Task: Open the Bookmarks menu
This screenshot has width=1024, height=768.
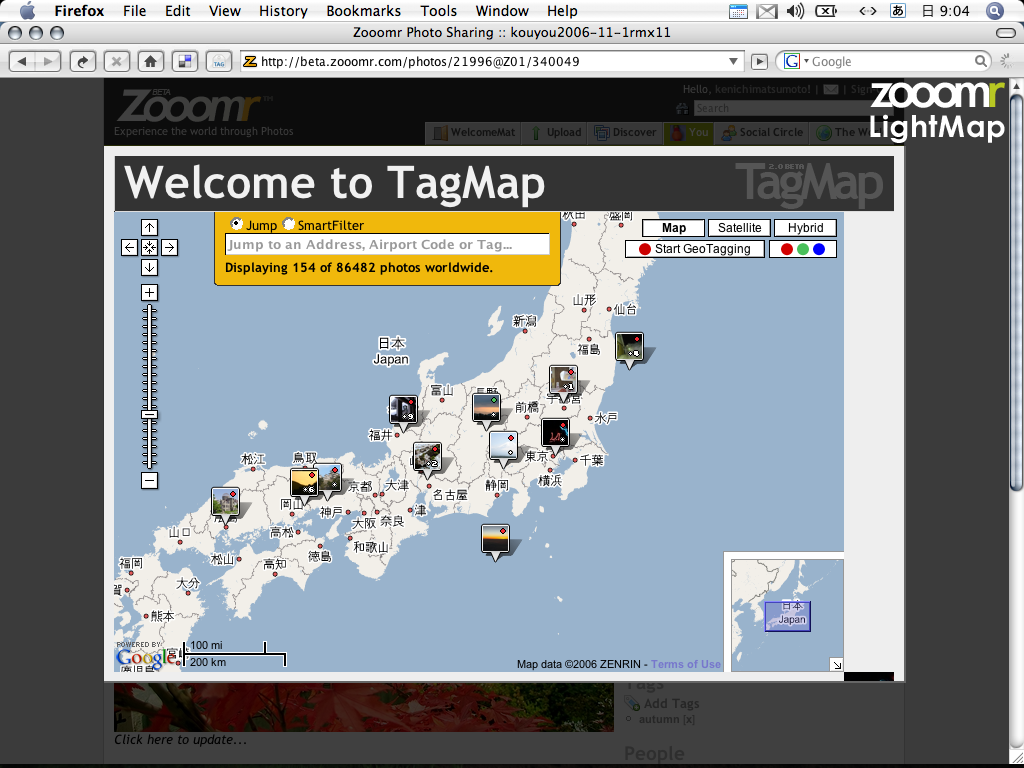Action: (x=364, y=11)
